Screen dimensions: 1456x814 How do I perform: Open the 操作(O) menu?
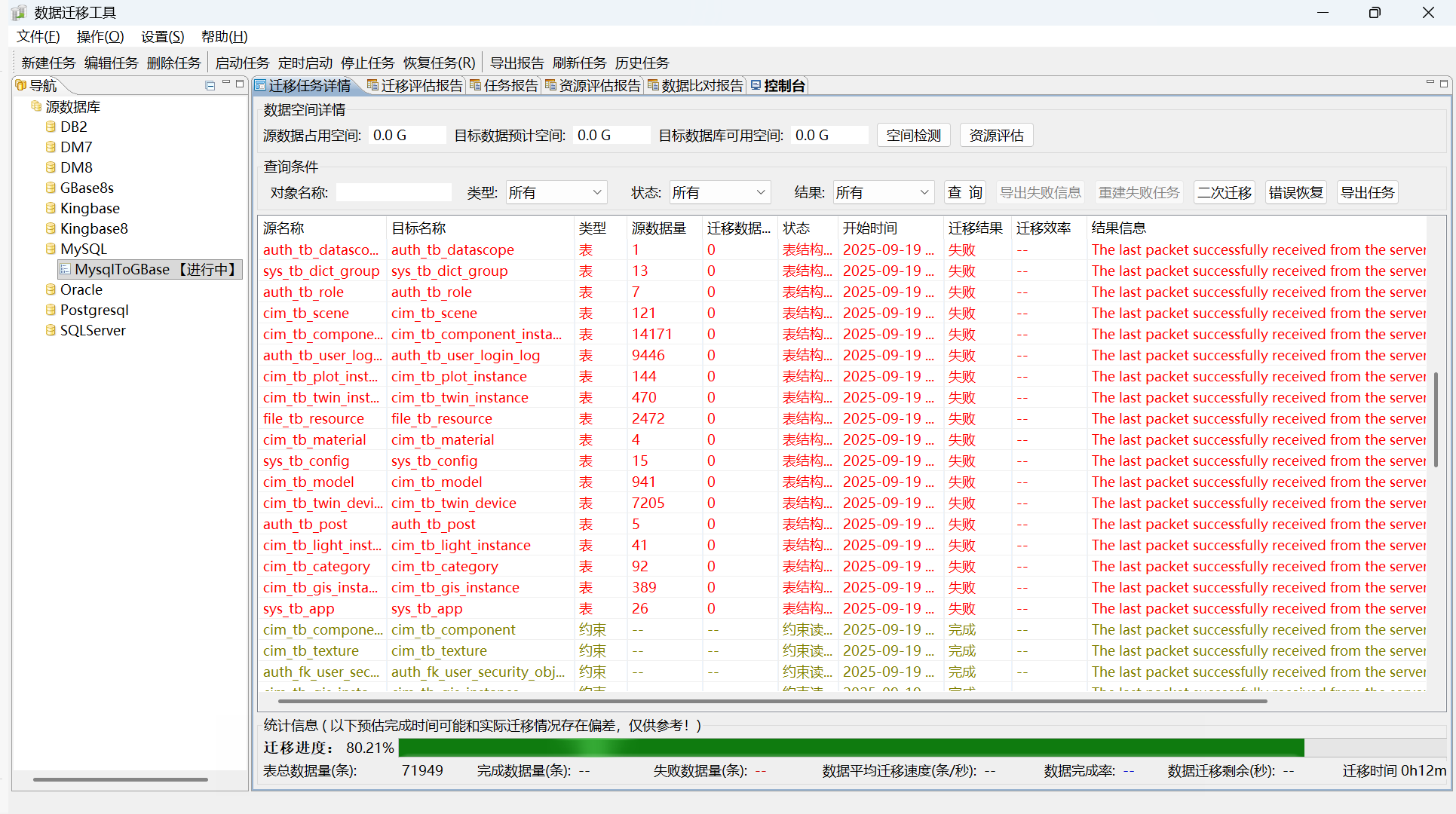coord(100,37)
